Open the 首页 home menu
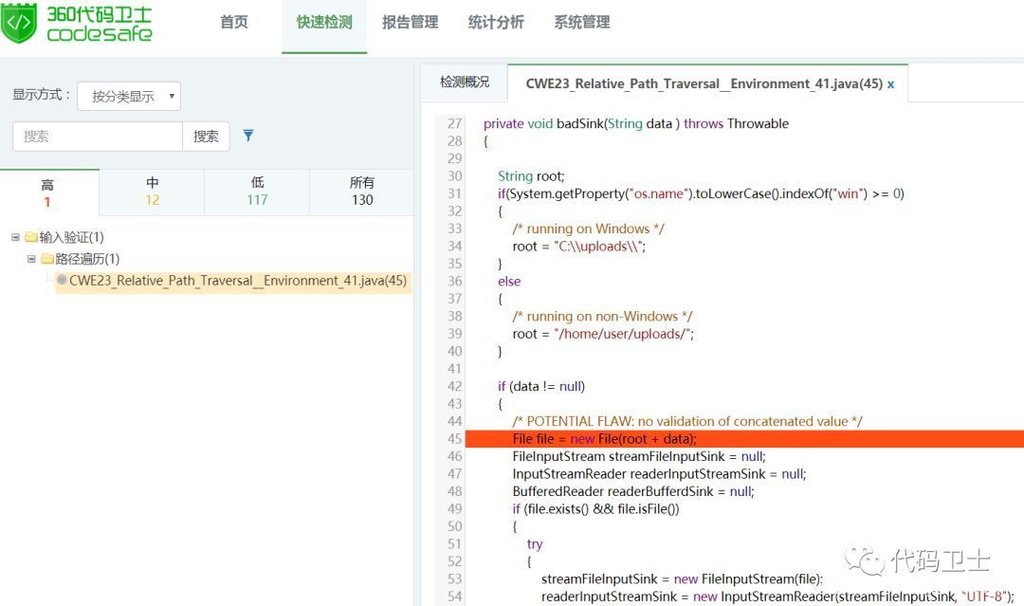The image size is (1024, 606). [234, 22]
